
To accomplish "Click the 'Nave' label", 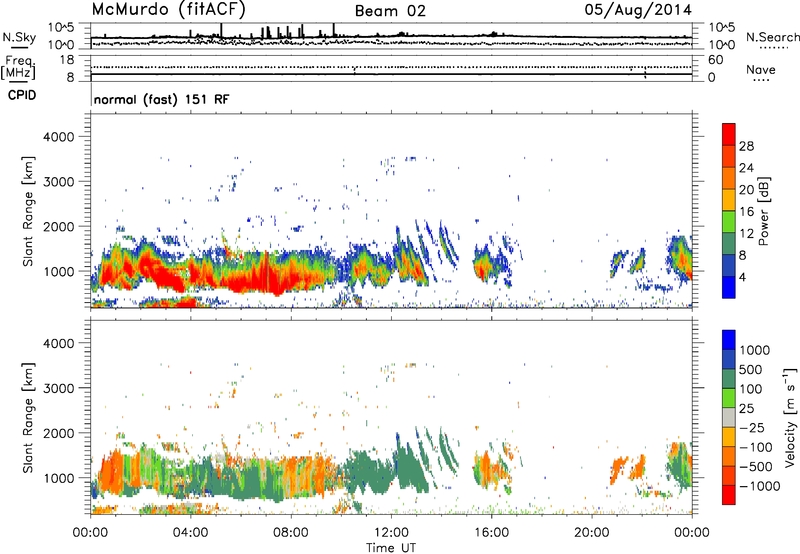I will (761, 69).
